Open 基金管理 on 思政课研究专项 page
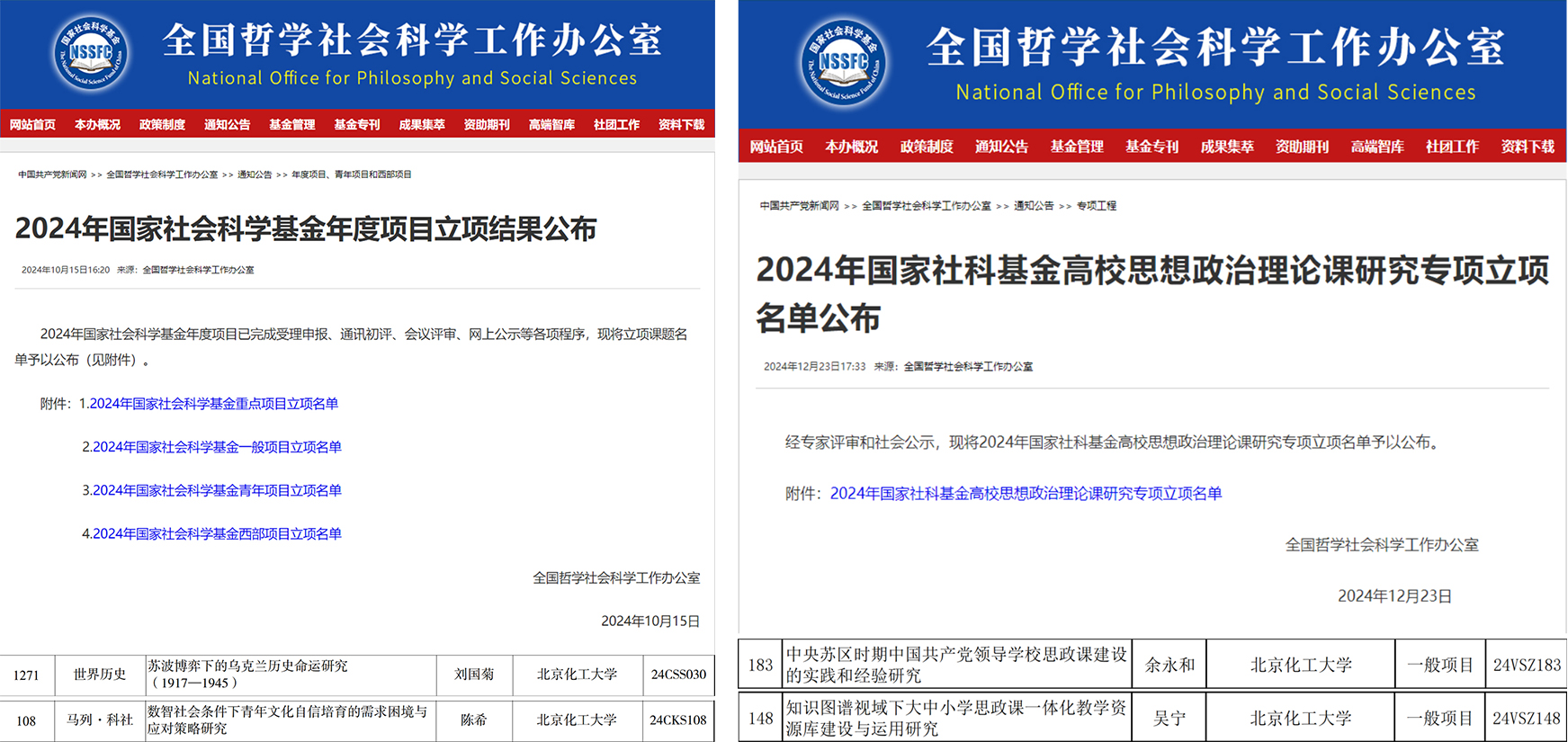The height and width of the screenshot is (742, 1568). click(1077, 146)
